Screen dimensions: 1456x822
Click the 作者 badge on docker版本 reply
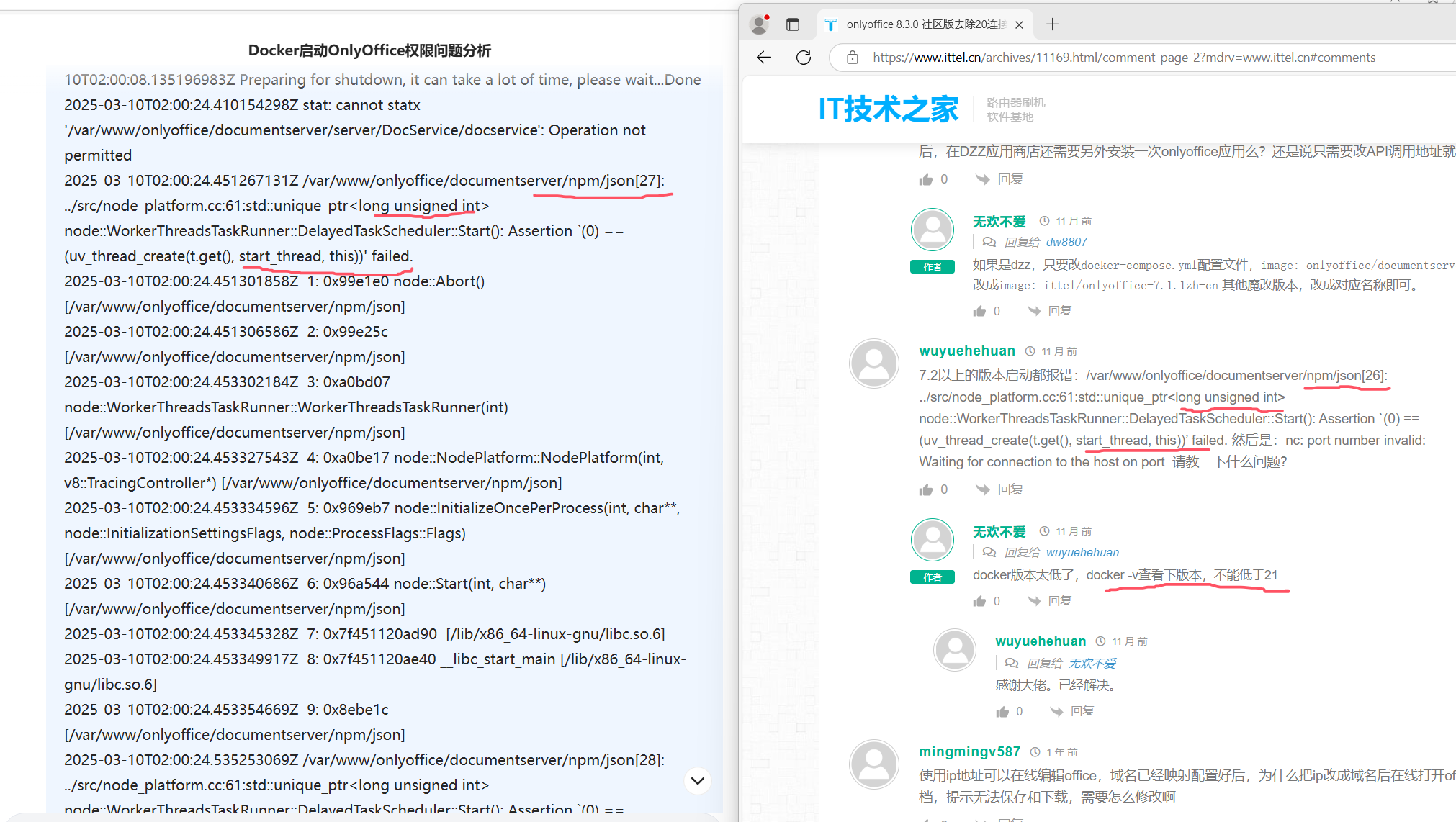point(933,577)
